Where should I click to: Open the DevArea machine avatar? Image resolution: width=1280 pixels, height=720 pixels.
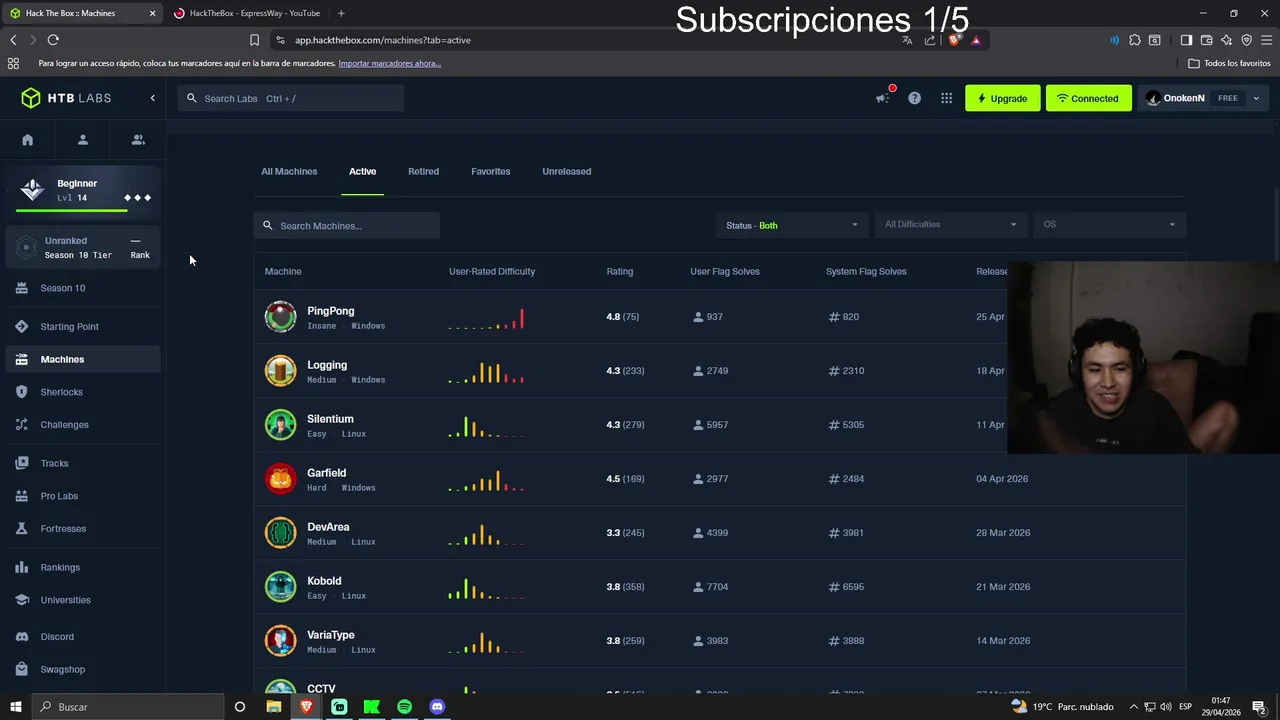pyautogui.click(x=280, y=533)
